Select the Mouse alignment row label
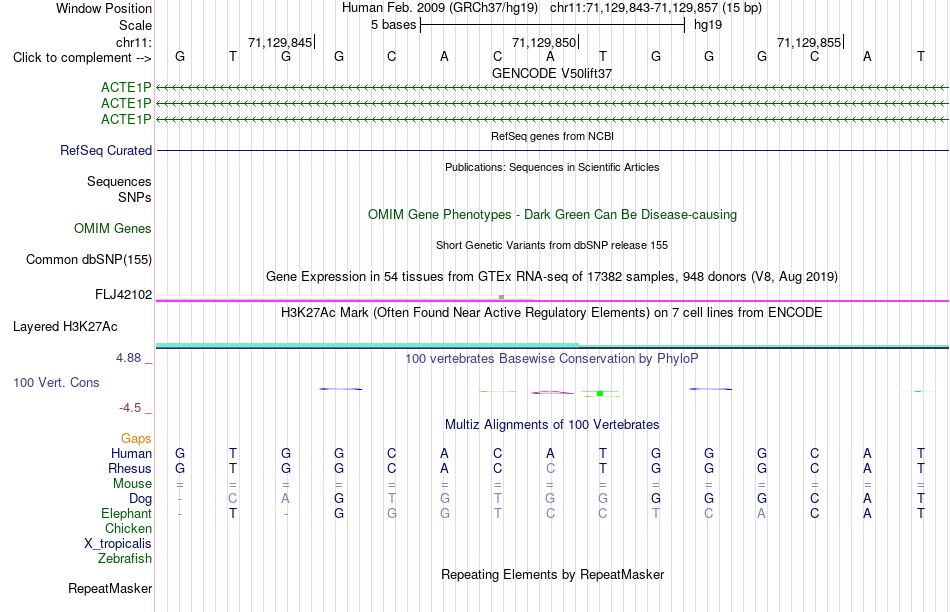This screenshot has height=612, width=950. tap(132, 484)
